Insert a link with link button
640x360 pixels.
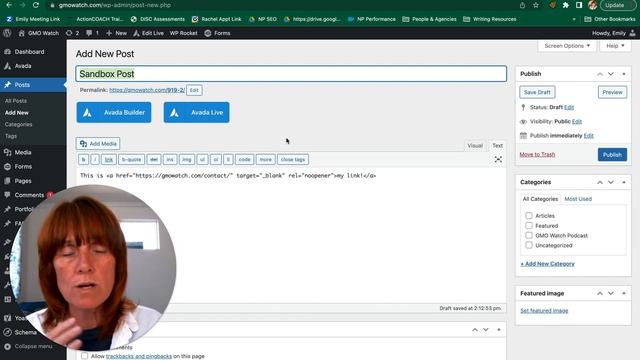[109, 160]
